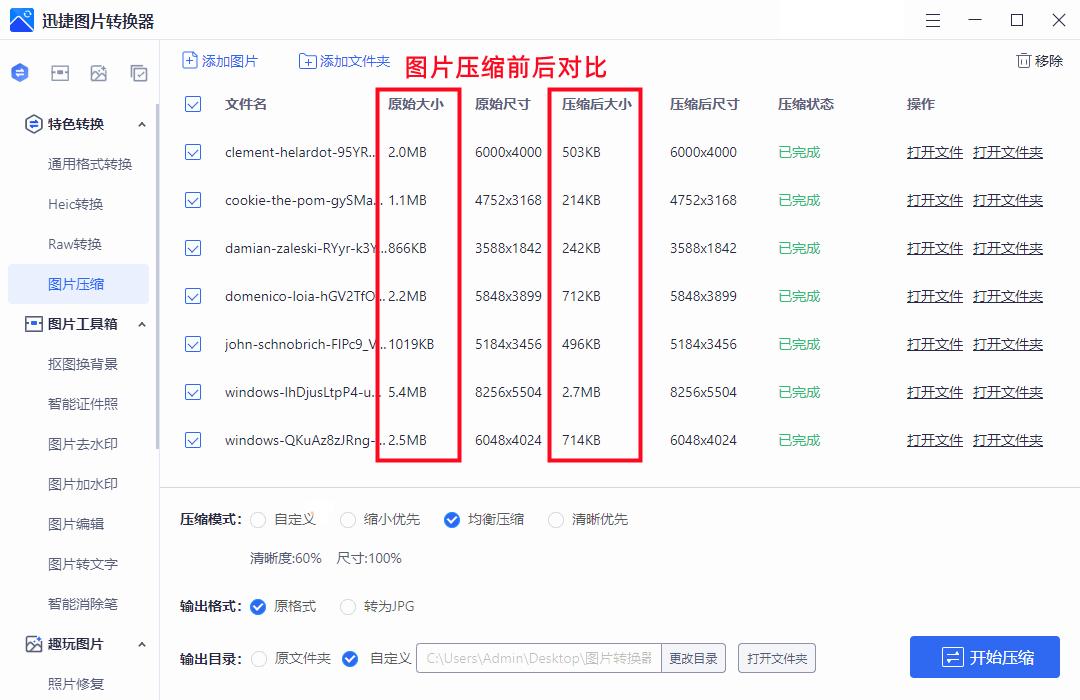Select the batch processing checklist icon

138,72
